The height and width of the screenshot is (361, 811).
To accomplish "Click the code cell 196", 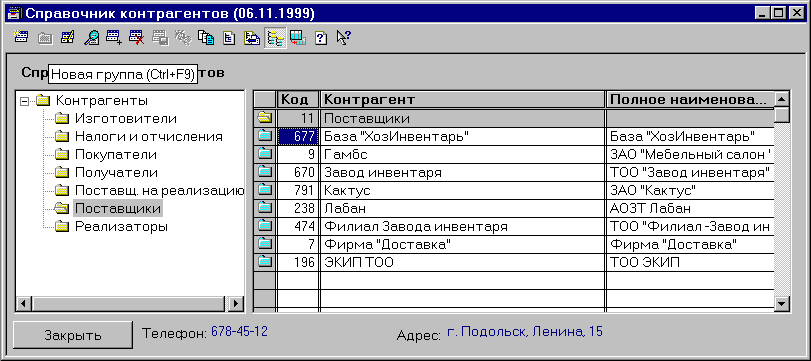I will click(298, 262).
